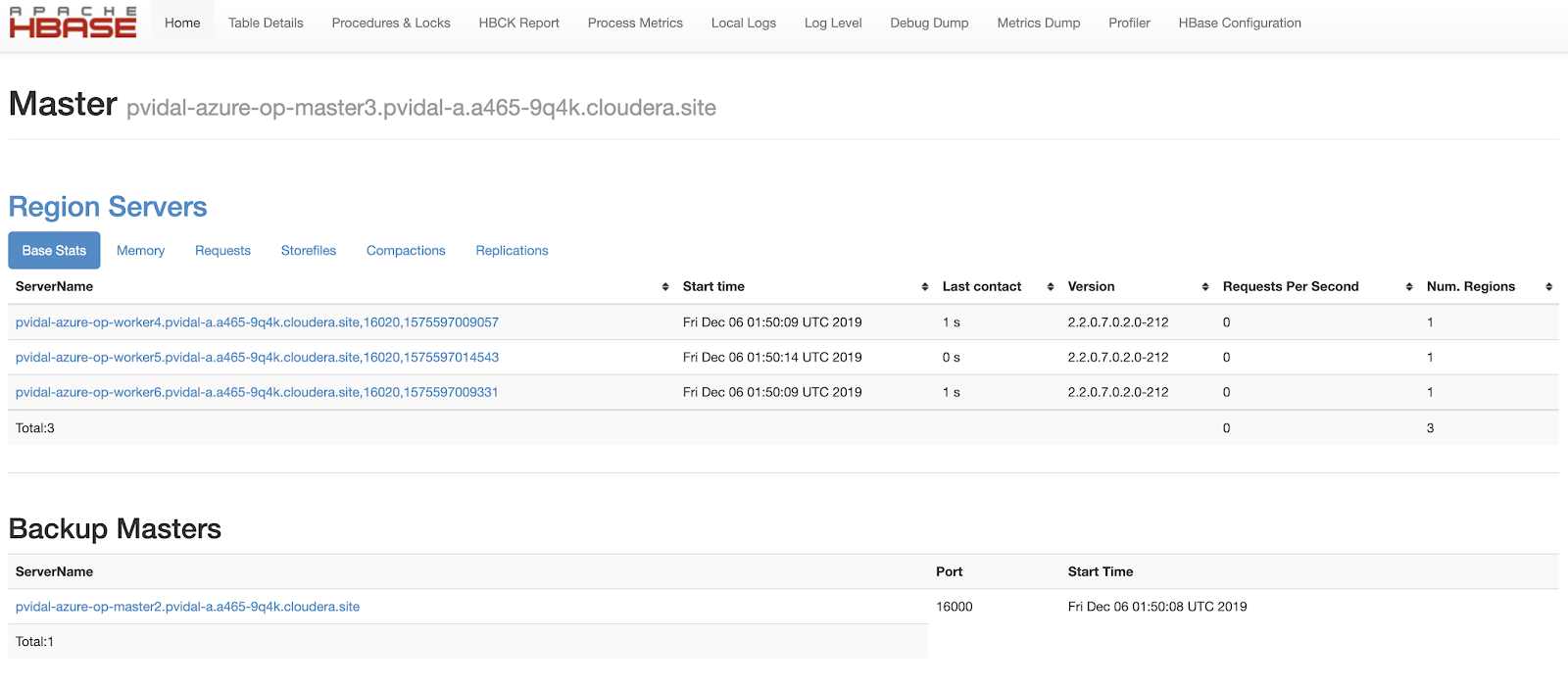
Task: Sort by Version column arrows
Action: (1205, 287)
